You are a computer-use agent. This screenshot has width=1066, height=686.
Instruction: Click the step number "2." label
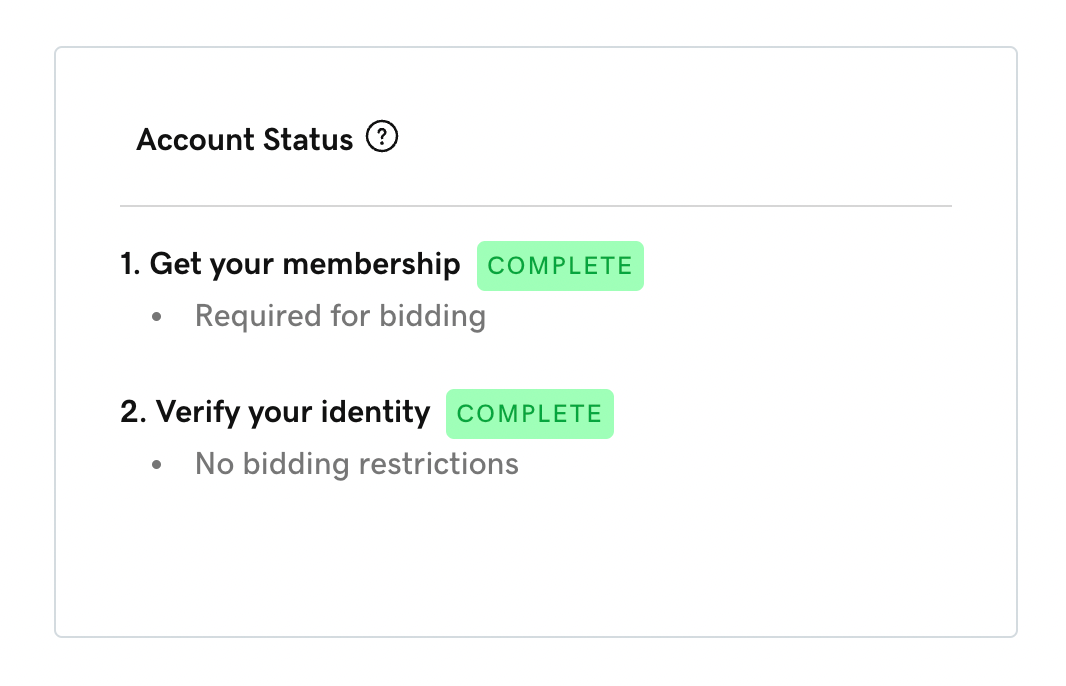(133, 412)
